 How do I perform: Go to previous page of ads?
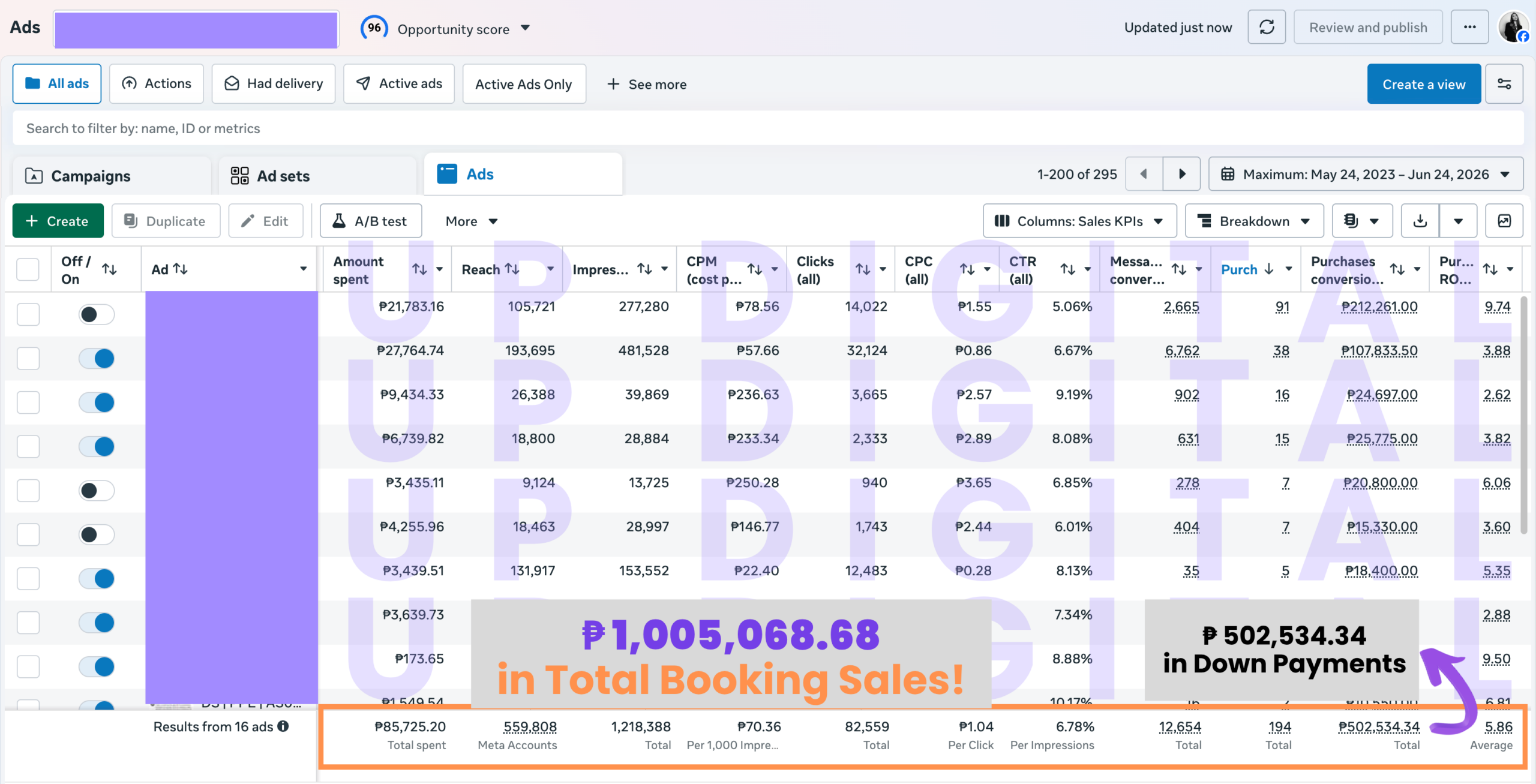[1144, 174]
